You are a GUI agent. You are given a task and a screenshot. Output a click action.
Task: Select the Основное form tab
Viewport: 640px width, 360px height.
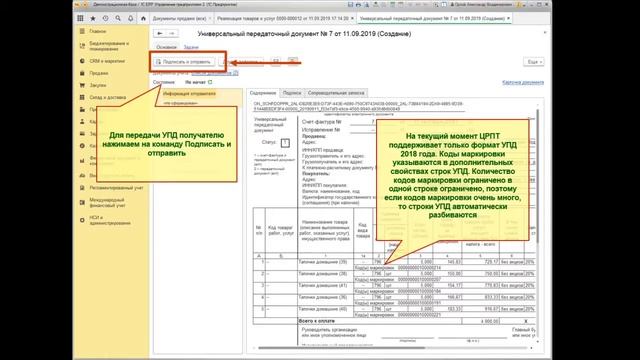167,47
